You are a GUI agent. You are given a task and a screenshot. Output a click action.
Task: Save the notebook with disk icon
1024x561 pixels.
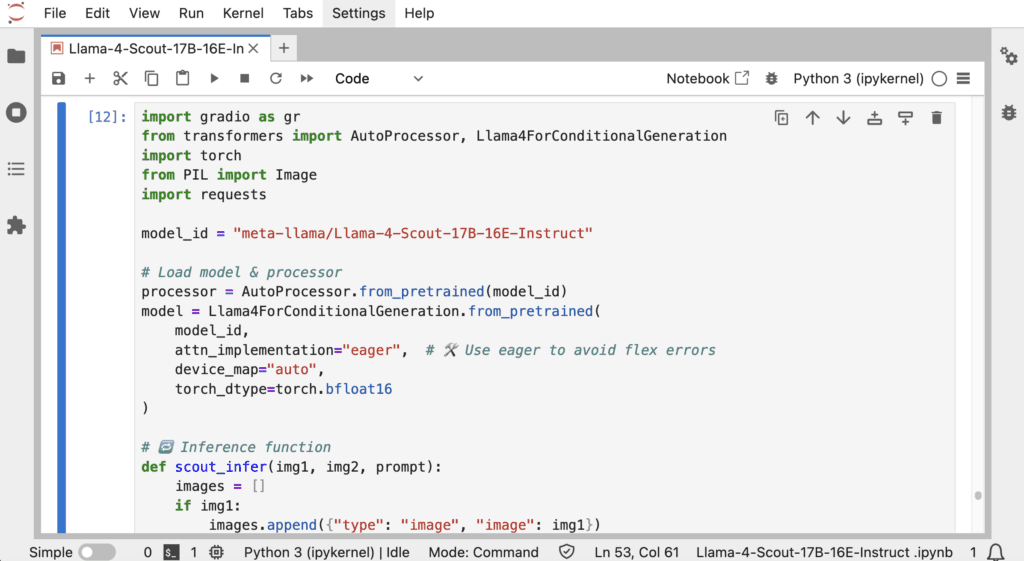[x=58, y=78]
